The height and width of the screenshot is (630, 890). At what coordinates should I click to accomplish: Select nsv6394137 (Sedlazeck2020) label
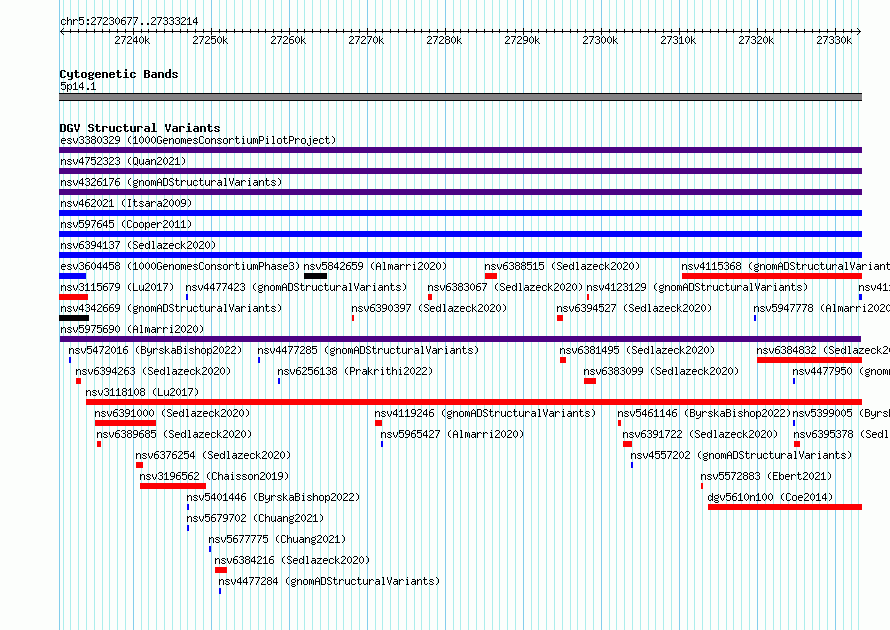click(x=138, y=245)
